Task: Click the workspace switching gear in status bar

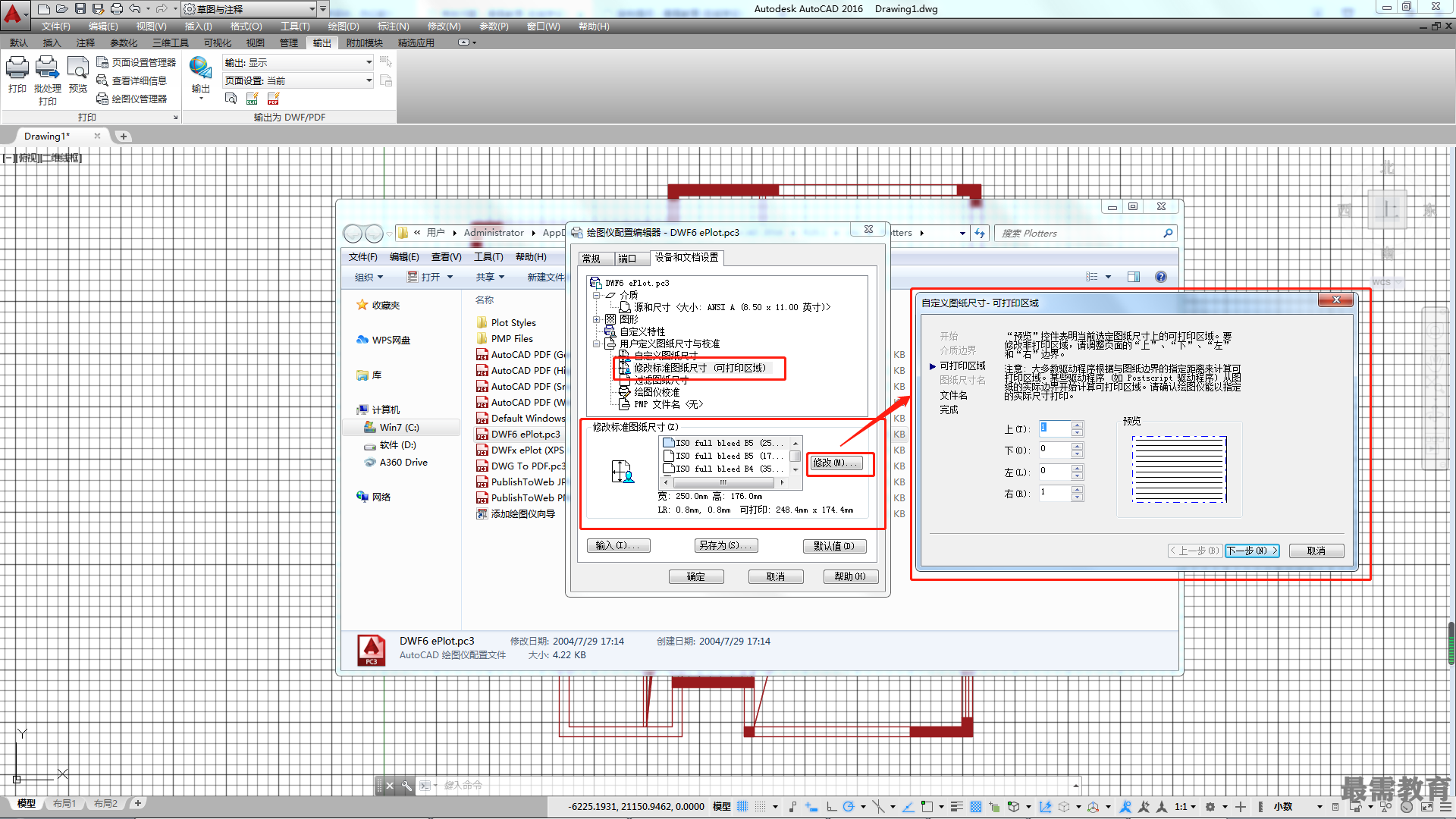Action: pyautogui.click(x=1210, y=807)
